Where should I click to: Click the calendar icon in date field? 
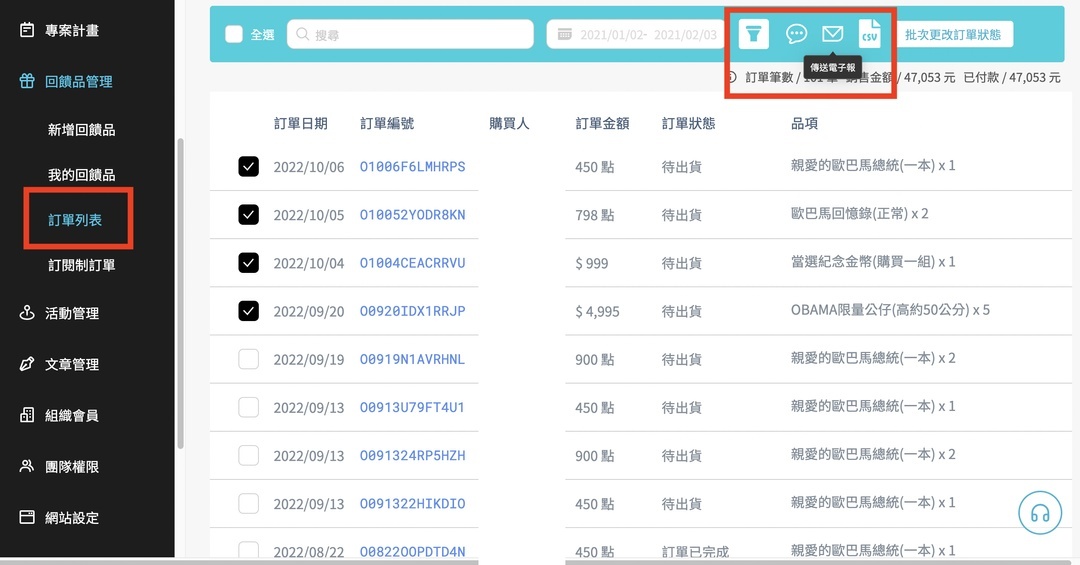tap(565, 34)
